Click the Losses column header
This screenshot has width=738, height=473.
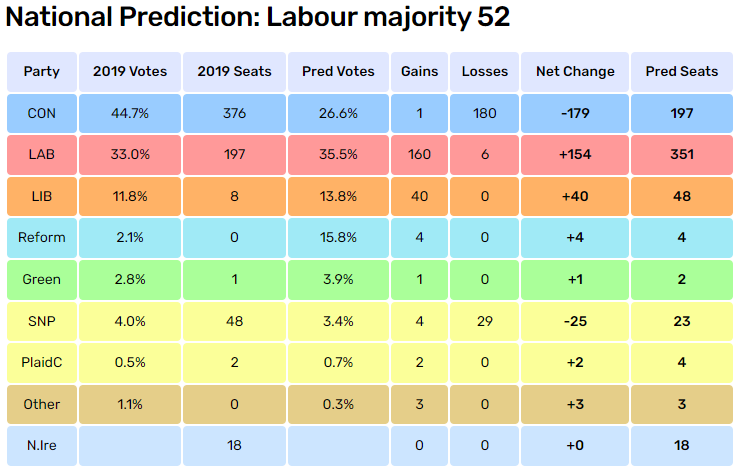485,72
